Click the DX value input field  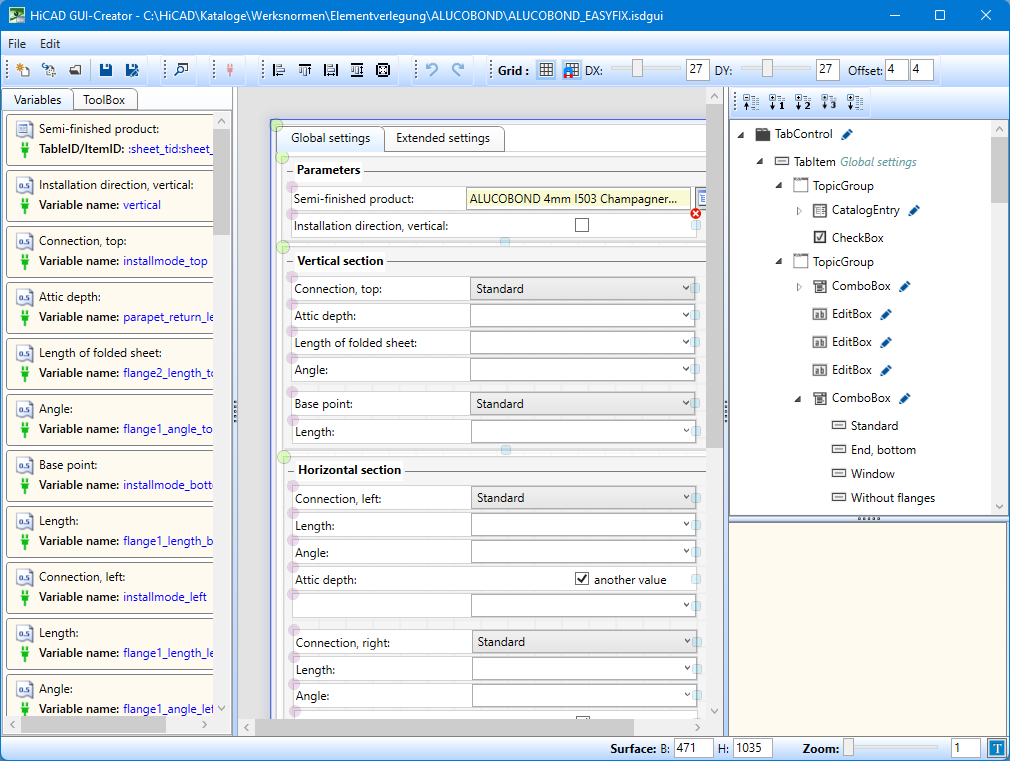[x=698, y=70]
